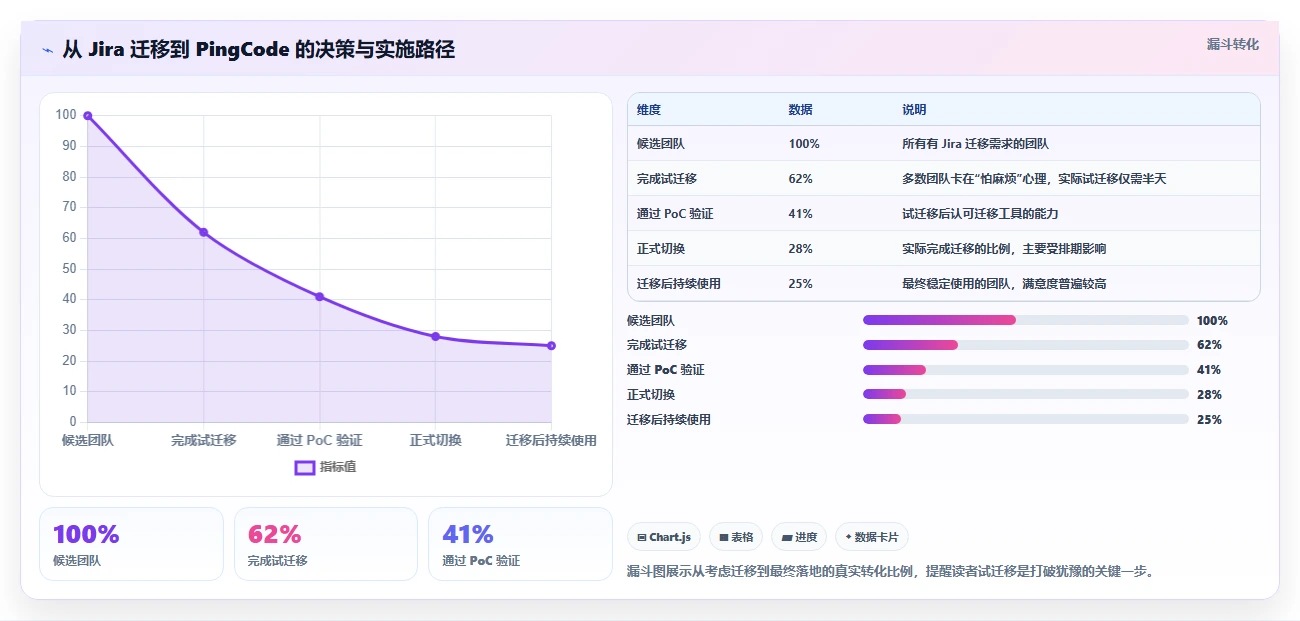
Task: Click the chart data point at 25 for 迁移后持续使用
Action: [x=552, y=346]
